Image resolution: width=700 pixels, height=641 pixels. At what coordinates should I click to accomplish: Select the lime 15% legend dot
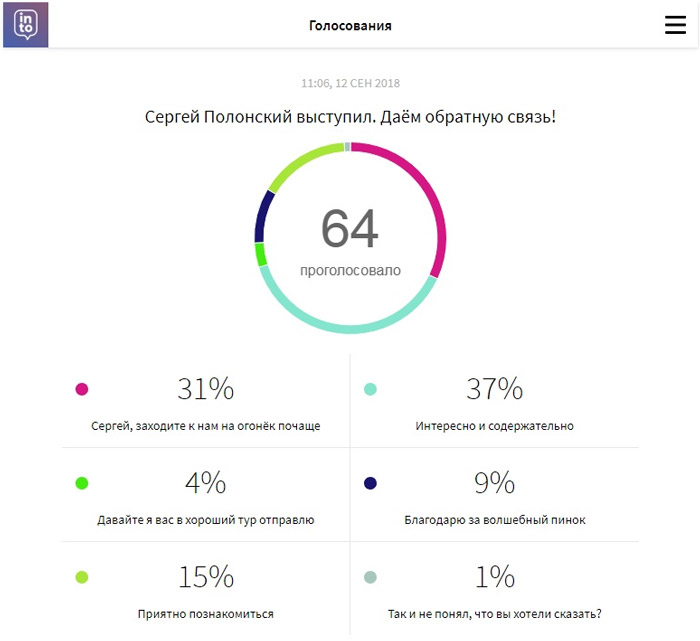coord(82,577)
